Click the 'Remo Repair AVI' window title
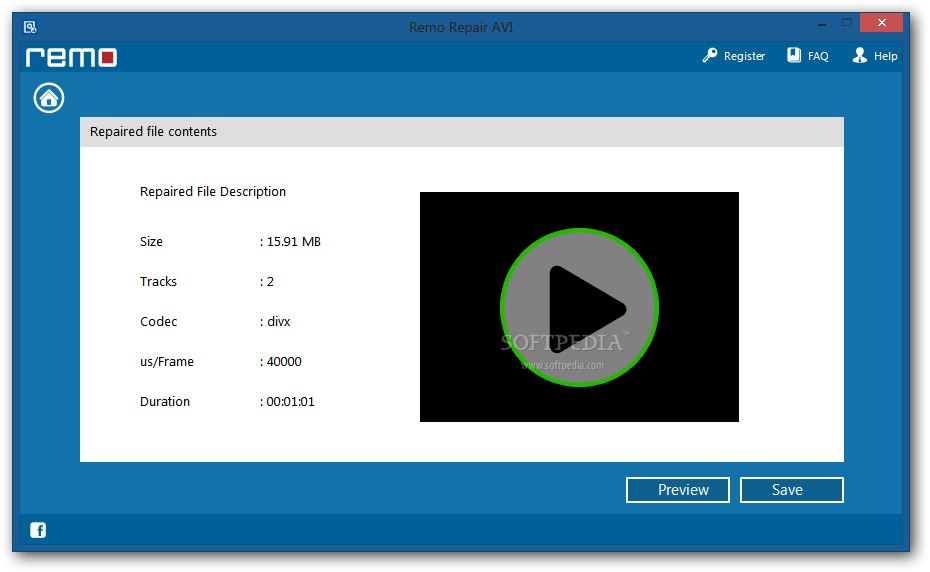 [461, 27]
